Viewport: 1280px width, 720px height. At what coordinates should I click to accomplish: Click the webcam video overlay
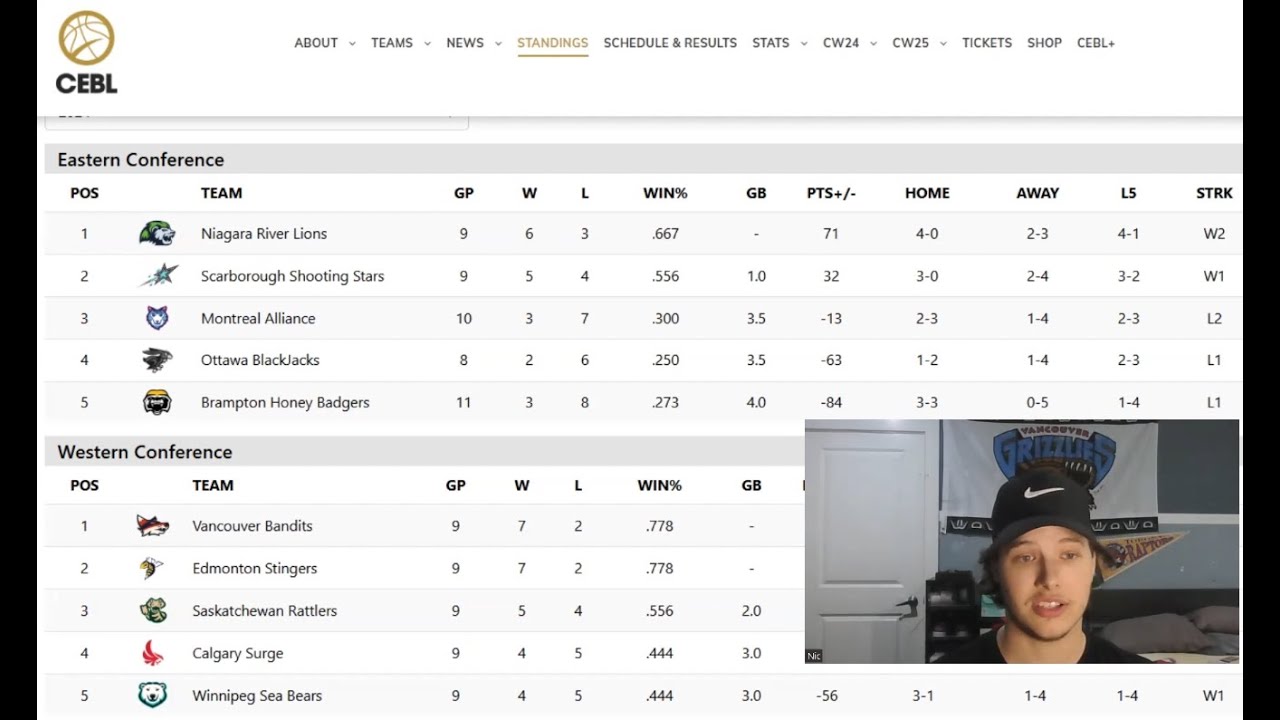[x=1022, y=541]
